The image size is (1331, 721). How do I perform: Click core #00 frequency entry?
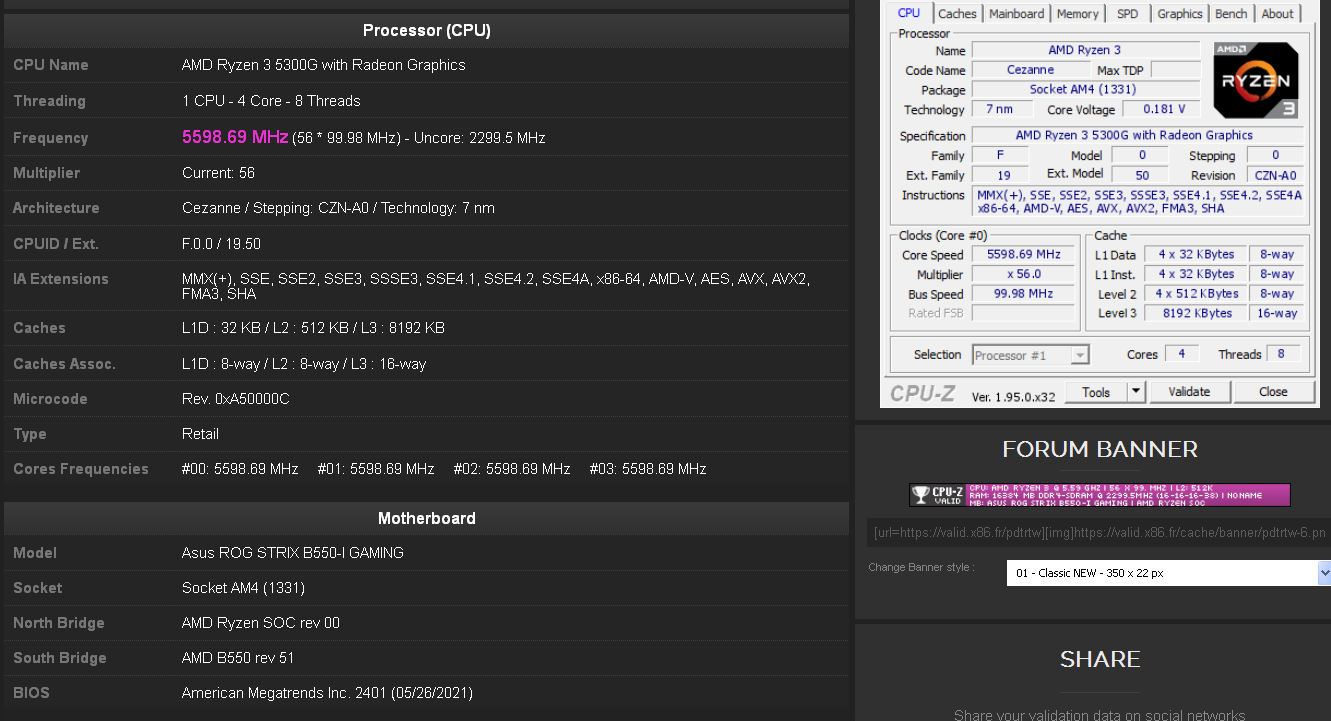point(240,469)
